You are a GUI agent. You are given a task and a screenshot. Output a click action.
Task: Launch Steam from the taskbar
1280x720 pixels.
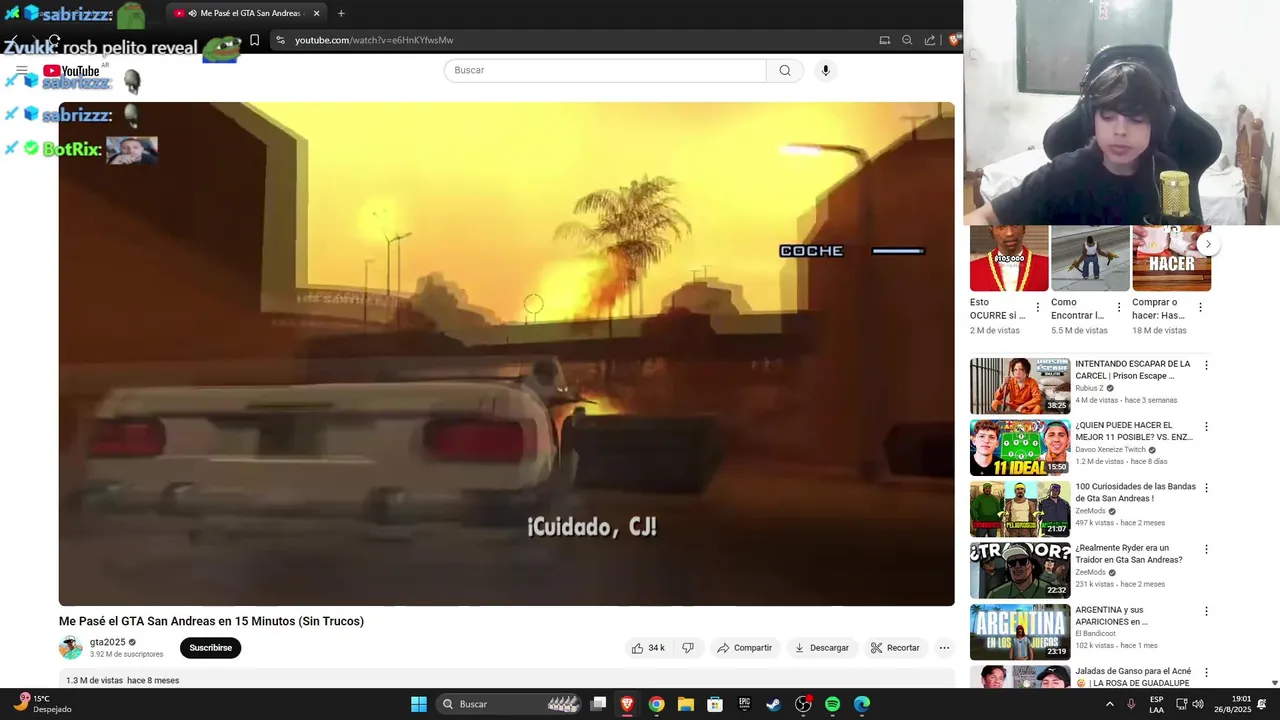point(773,704)
